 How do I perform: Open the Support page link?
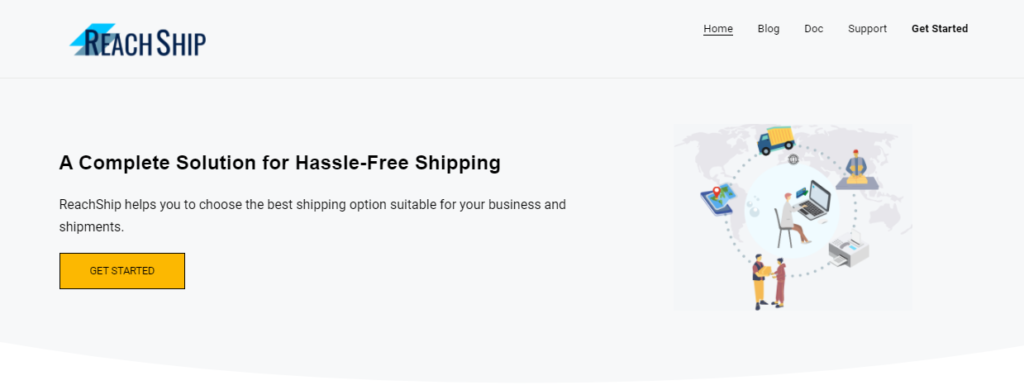[867, 29]
